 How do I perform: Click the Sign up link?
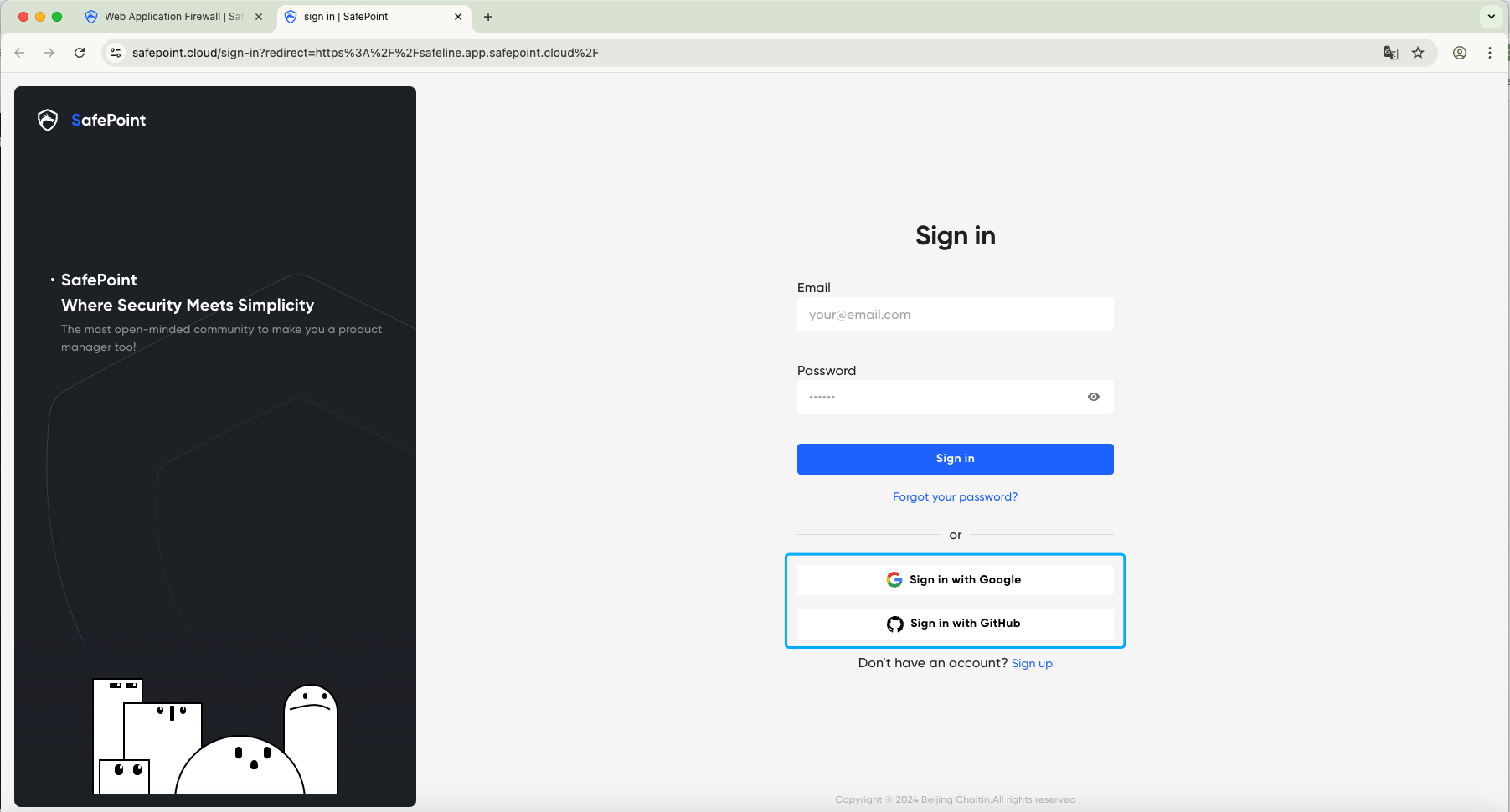tap(1032, 664)
